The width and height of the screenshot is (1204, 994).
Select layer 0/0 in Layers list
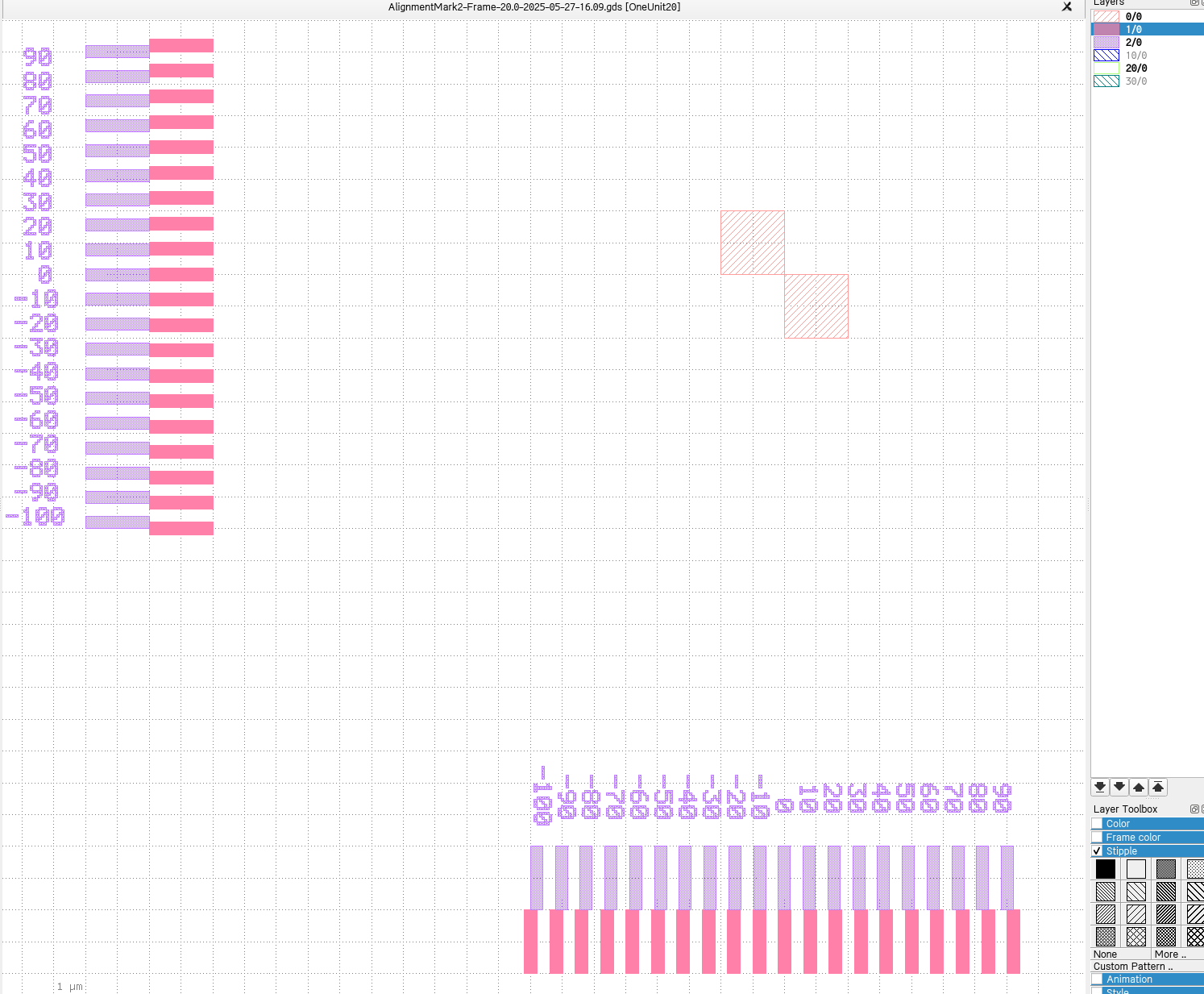click(x=1133, y=17)
